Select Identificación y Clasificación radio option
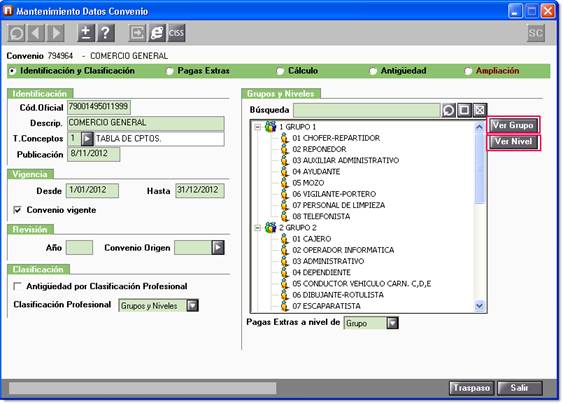Screen dimensions: 563x404 (13, 71)
